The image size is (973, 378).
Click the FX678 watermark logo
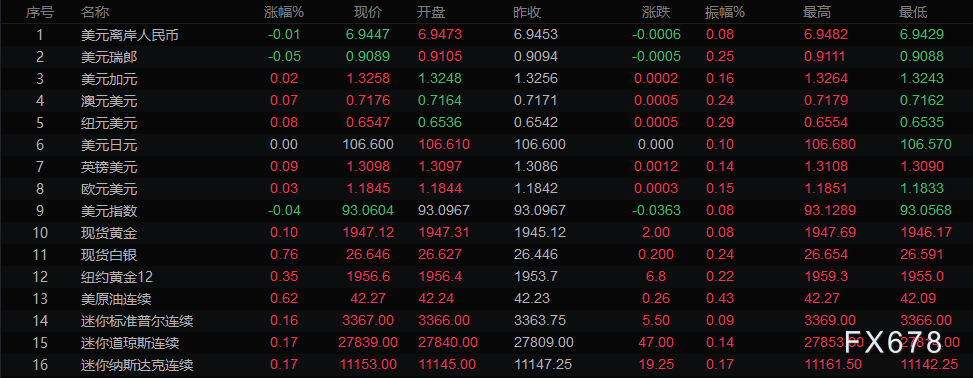coord(893,342)
